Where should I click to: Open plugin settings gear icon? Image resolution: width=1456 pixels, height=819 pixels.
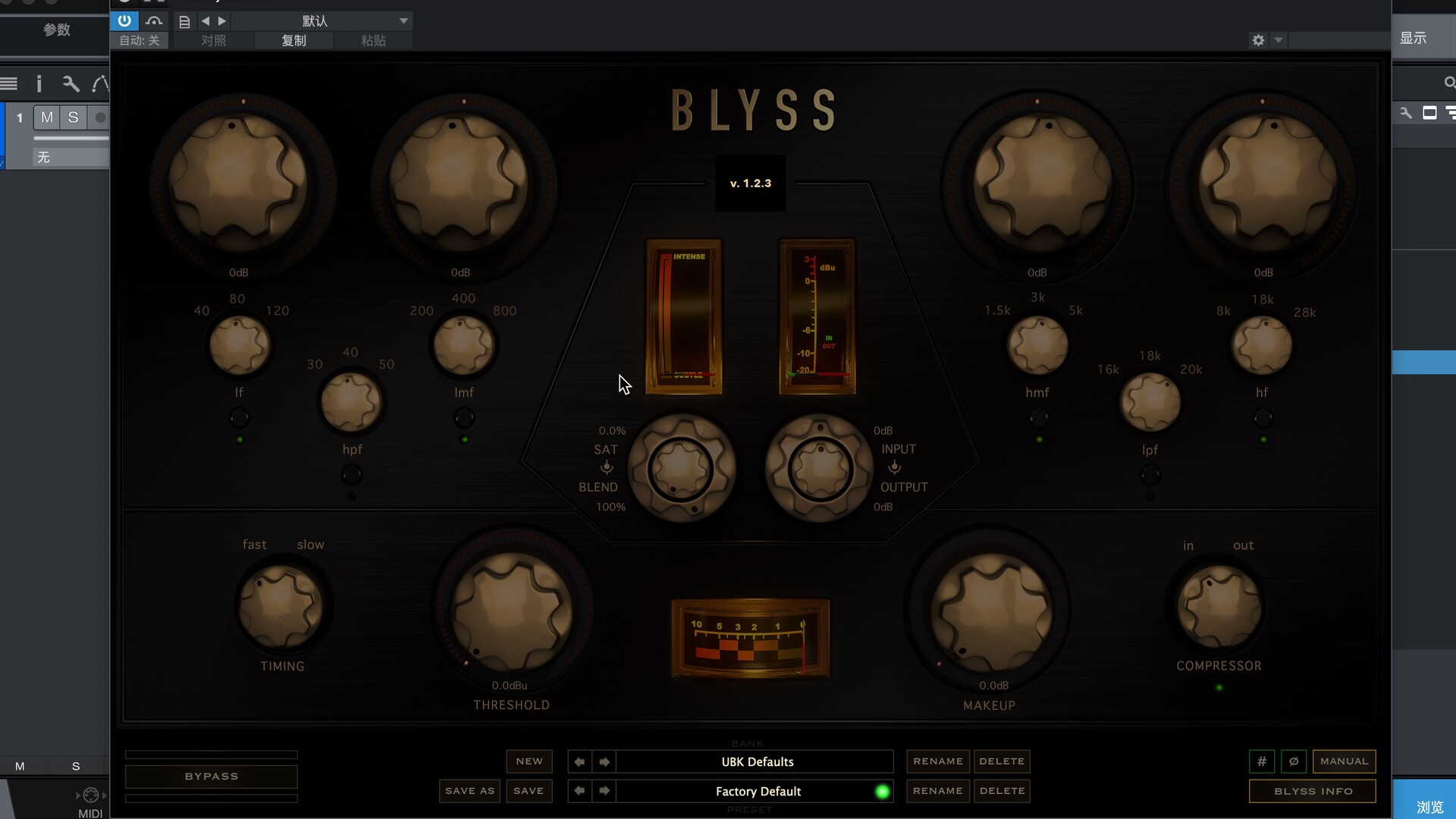(1258, 40)
